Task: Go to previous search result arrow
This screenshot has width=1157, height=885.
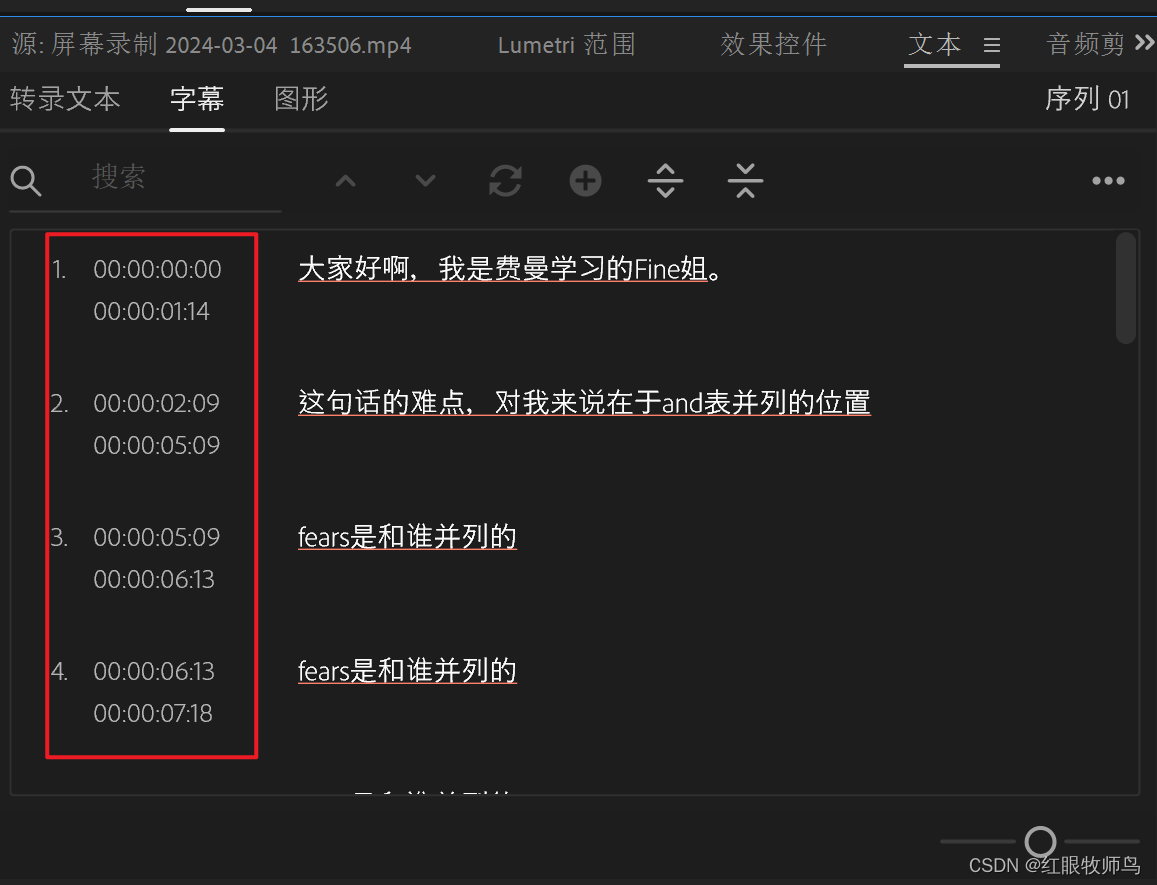Action: coord(345,181)
